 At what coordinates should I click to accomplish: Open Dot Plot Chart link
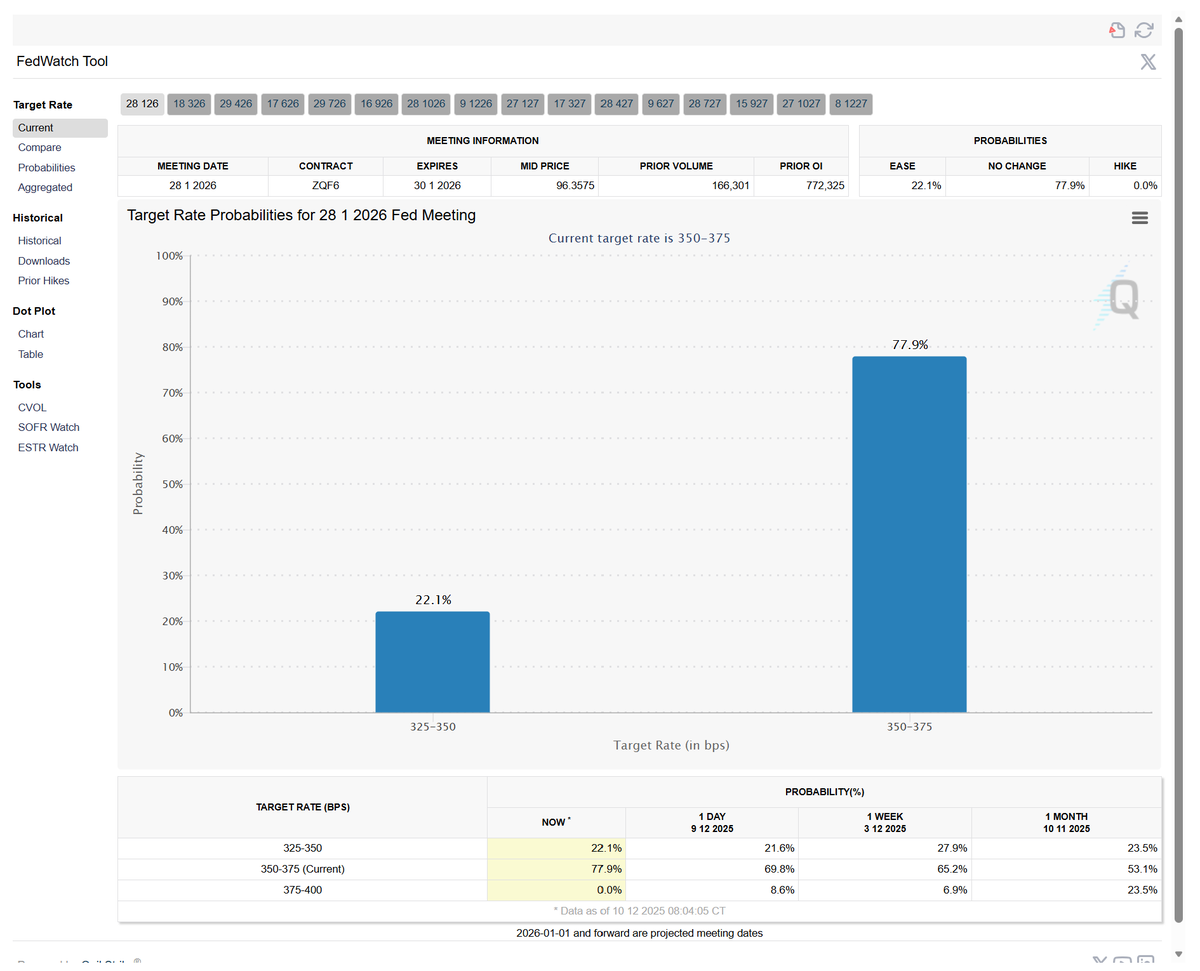pyautogui.click(x=31, y=334)
